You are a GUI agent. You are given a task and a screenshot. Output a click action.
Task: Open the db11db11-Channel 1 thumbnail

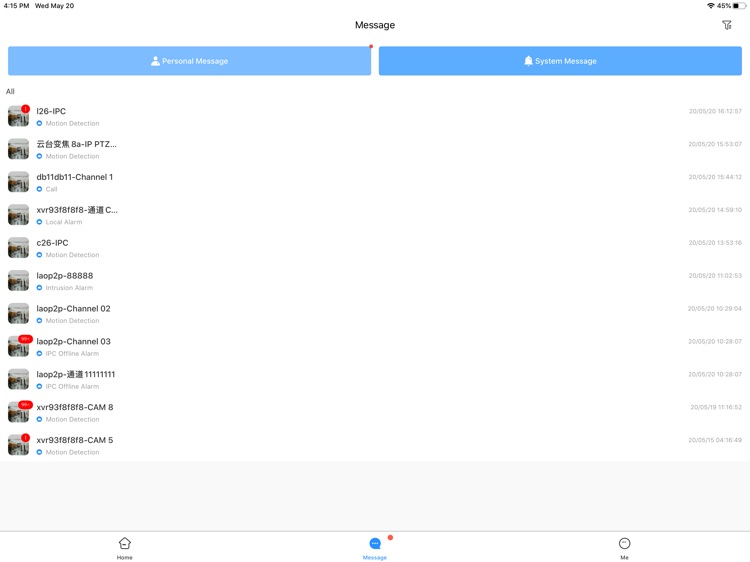click(x=18, y=182)
